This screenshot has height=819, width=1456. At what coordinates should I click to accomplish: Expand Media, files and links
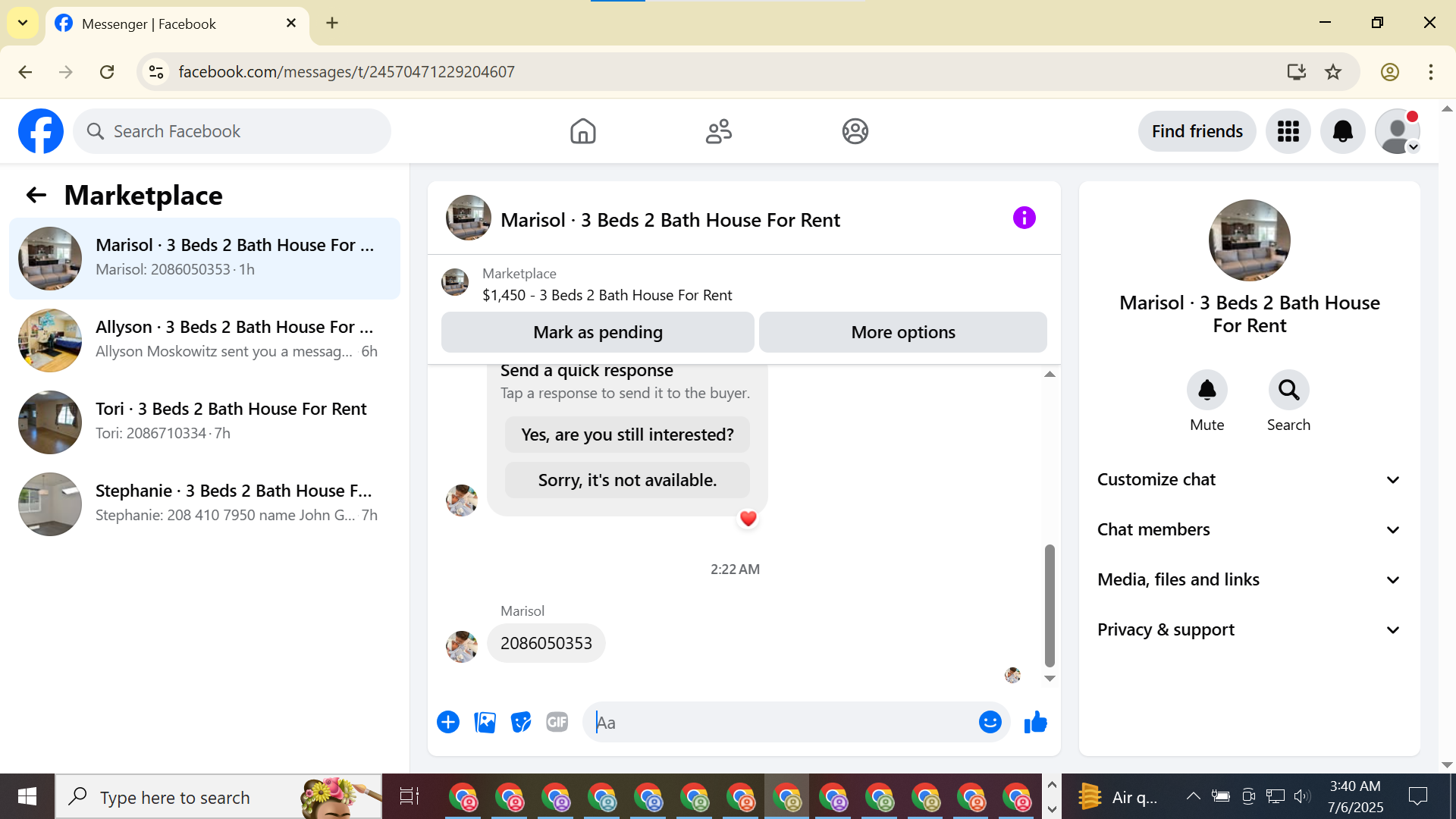(x=1249, y=580)
